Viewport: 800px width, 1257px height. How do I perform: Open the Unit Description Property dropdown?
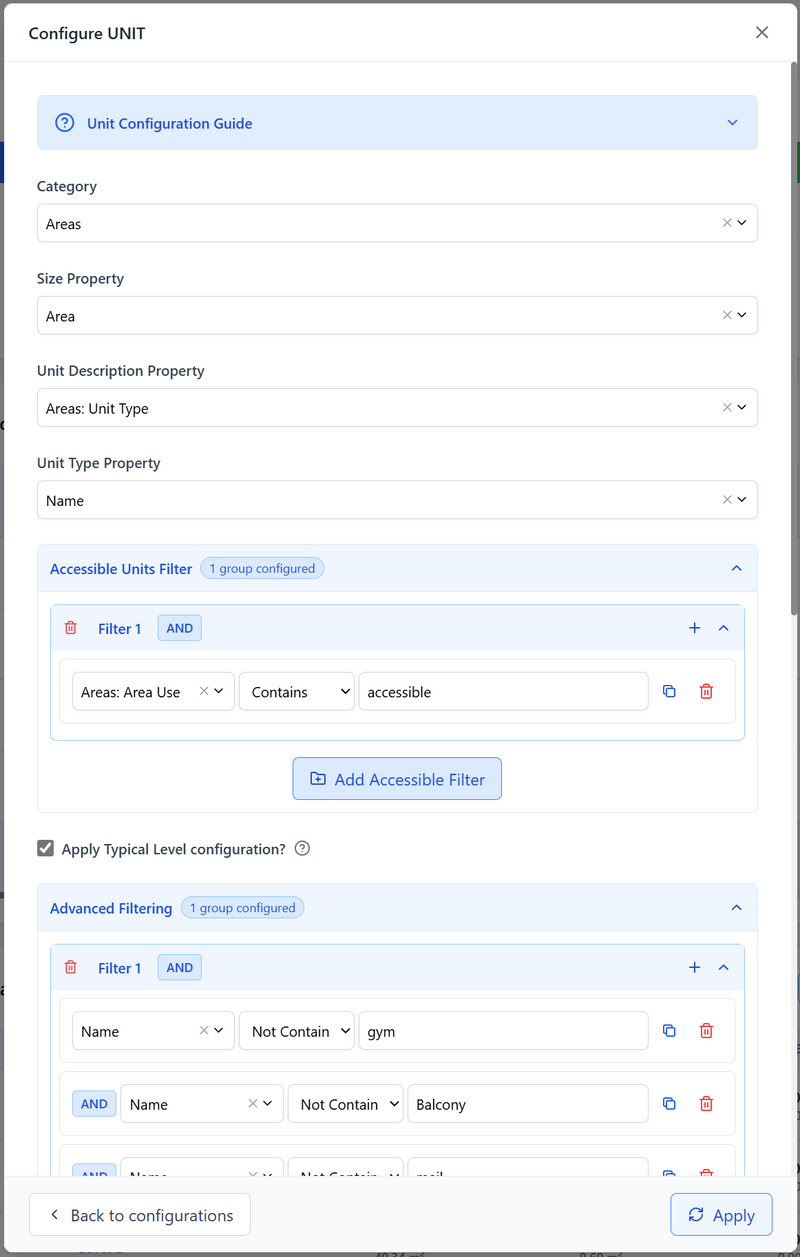[742, 407]
